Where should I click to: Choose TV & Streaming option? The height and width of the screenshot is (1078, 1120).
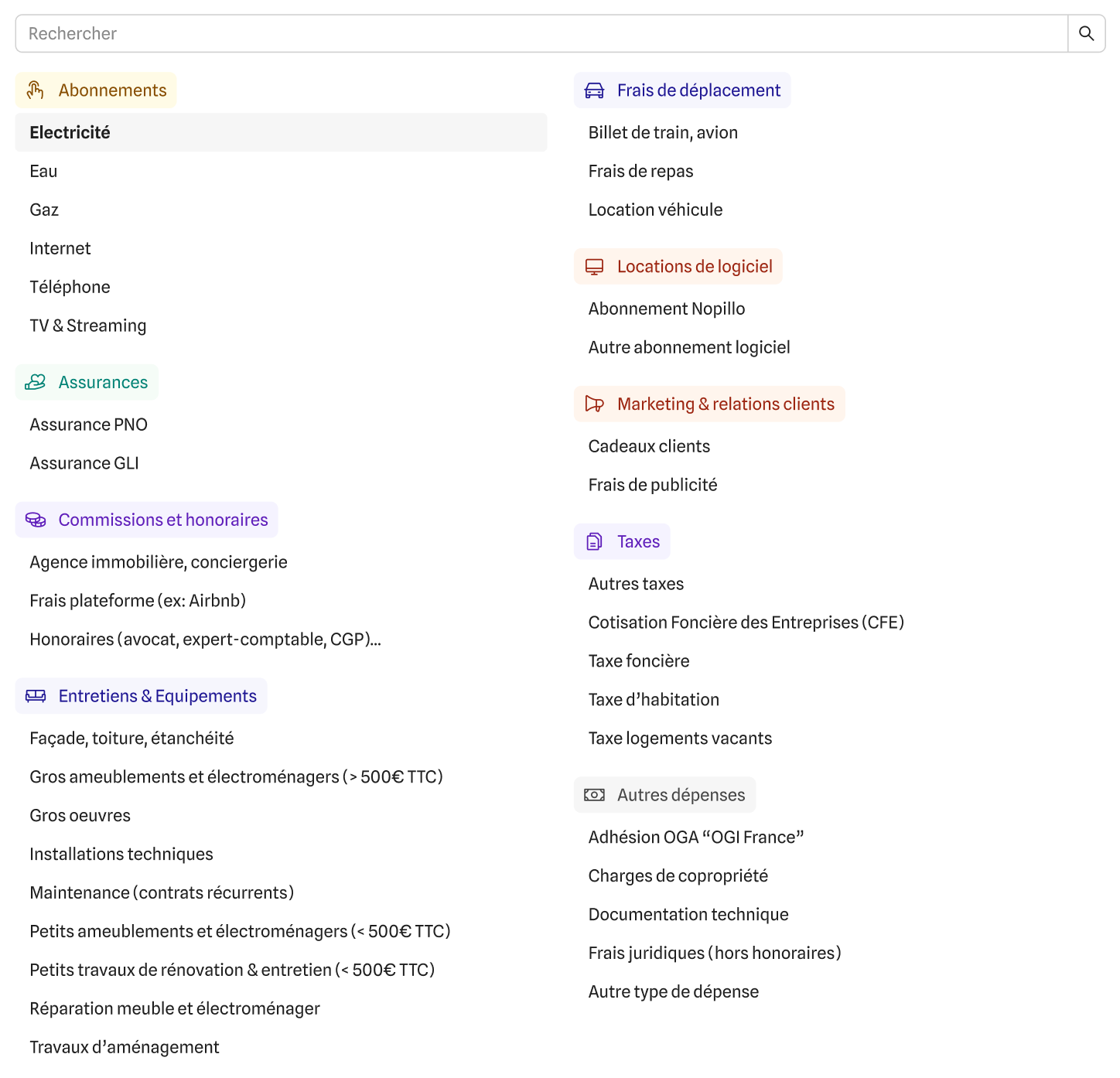(x=88, y=326)
